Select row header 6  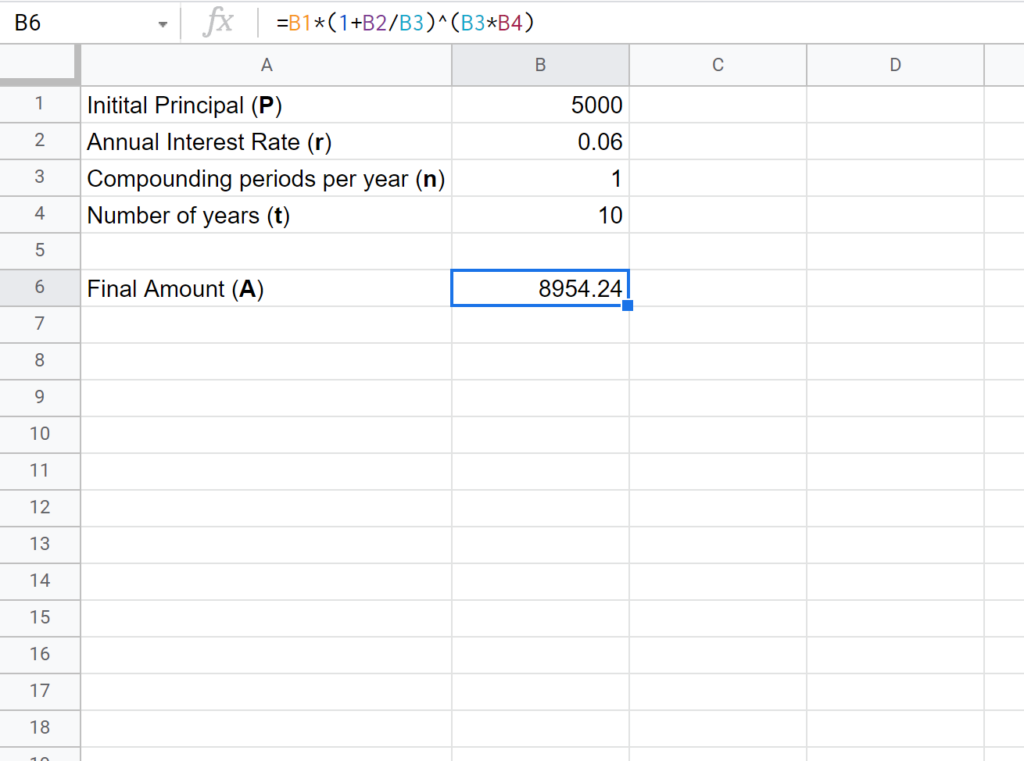pos(40,287)
